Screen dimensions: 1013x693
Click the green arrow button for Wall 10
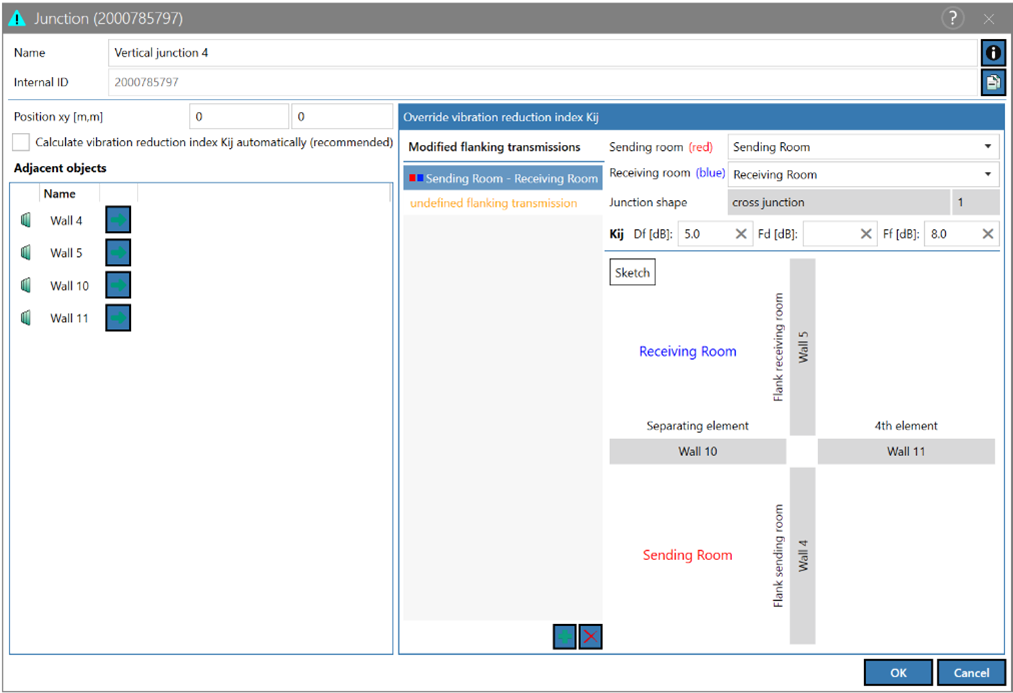(118, 285)
